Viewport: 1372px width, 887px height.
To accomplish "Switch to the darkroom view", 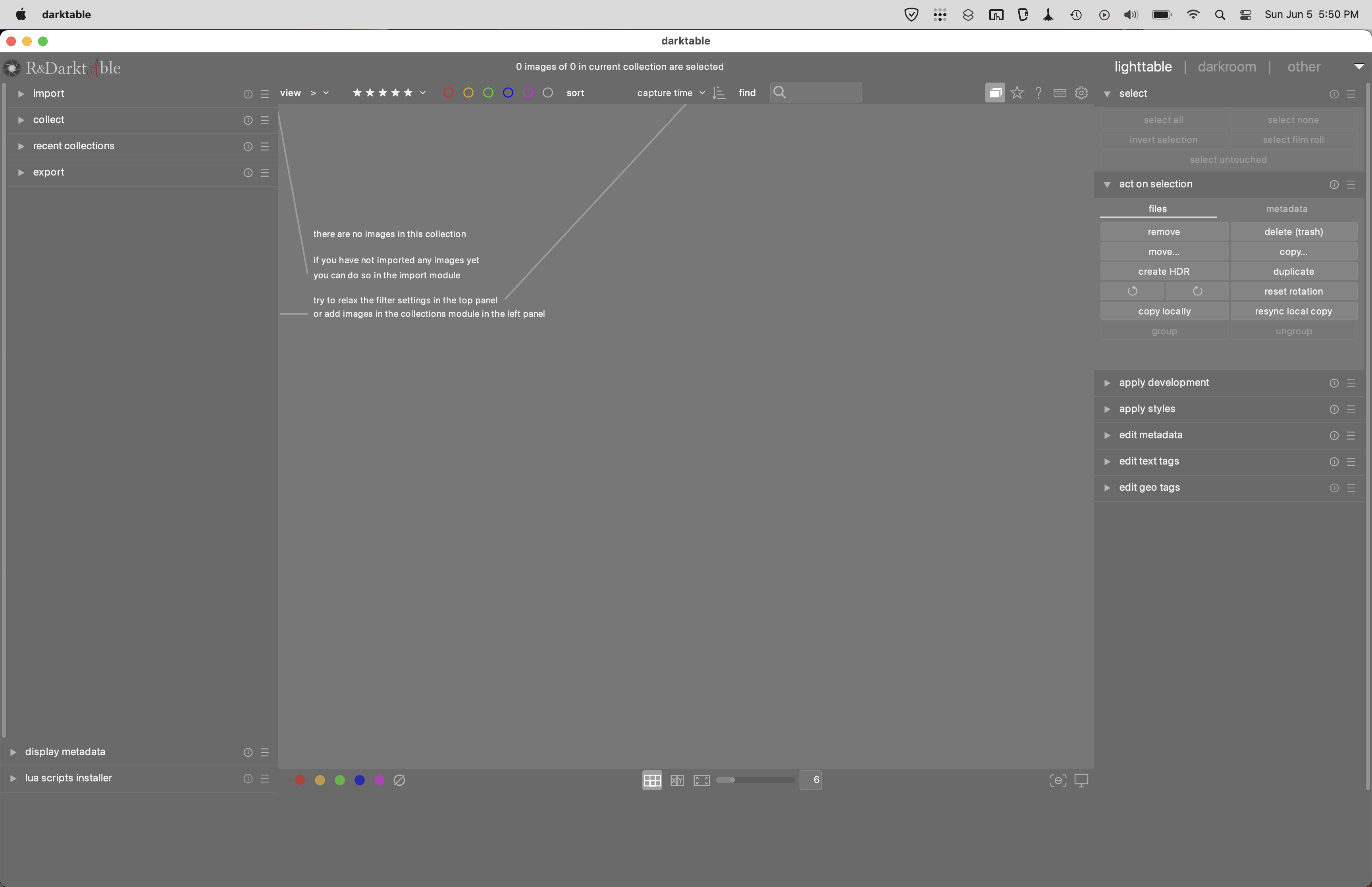I will point(1226,67).
